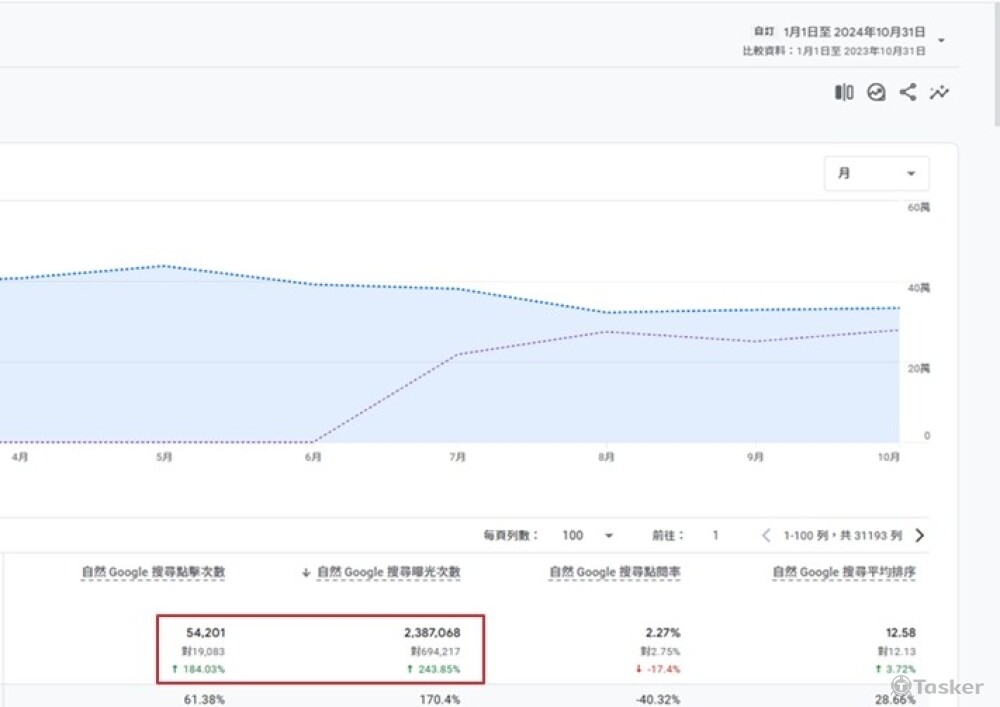Go to the previous page of table rows
The image size is (1000, 707).
pyautogui.click(x=766, y=535)
